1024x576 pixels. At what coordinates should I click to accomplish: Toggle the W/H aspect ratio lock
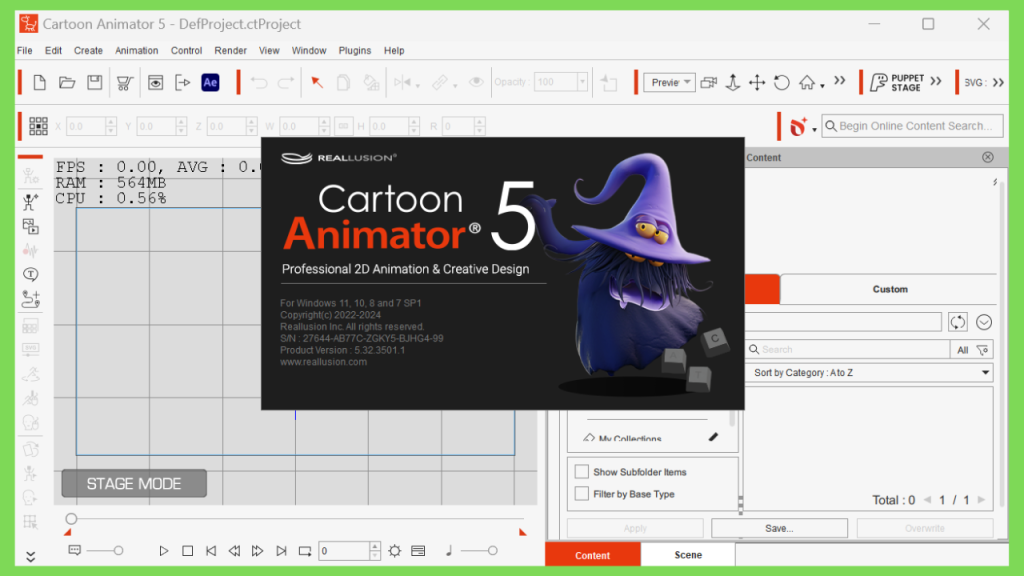pos(344,126)
